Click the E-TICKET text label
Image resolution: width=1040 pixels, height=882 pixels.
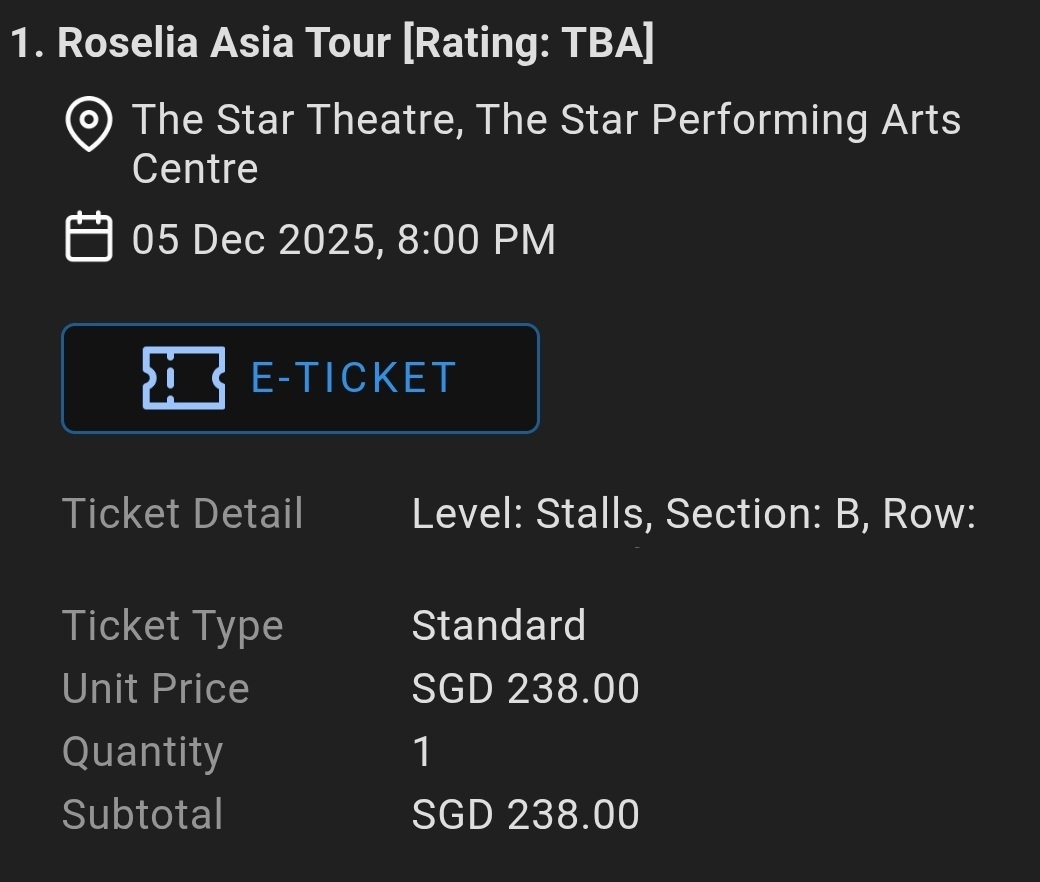(354, 378)
